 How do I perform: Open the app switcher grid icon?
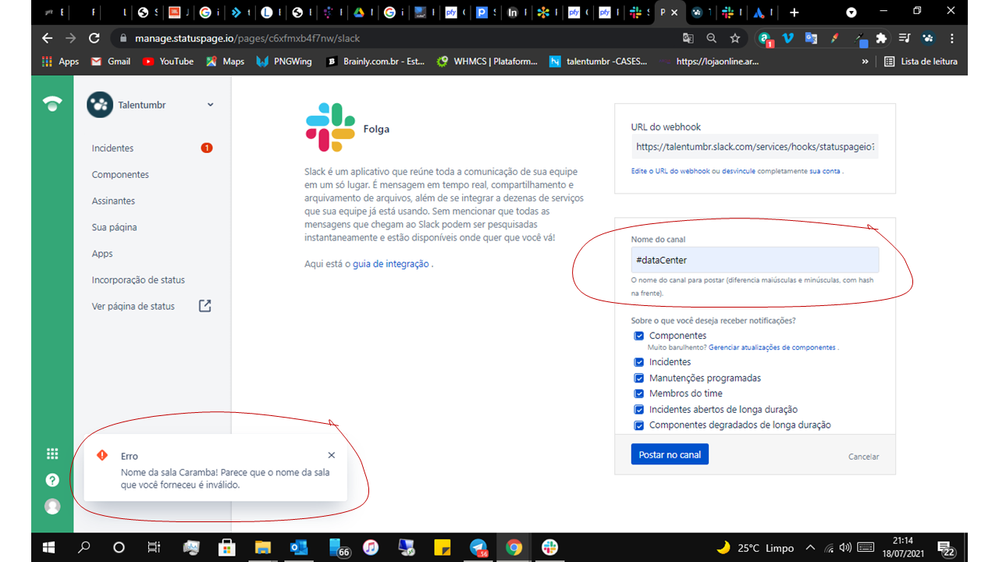click(x=52, y=454)
